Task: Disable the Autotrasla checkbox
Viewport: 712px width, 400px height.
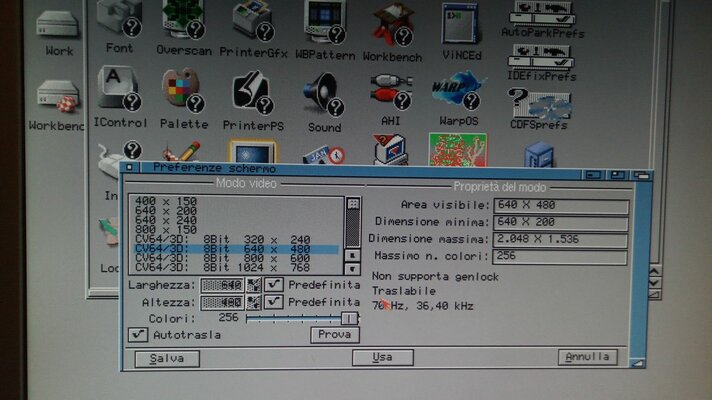Action: tap(139, 334)
